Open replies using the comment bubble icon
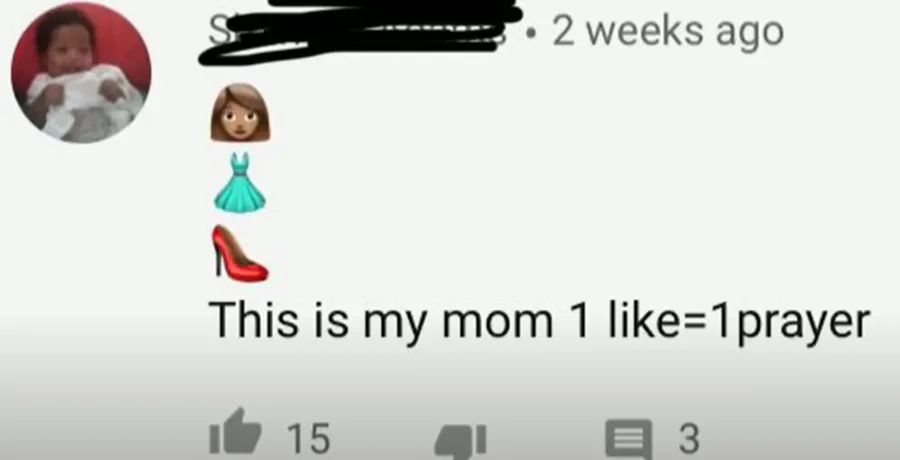Viewport: 900px width, 460px height. point(629,440)
